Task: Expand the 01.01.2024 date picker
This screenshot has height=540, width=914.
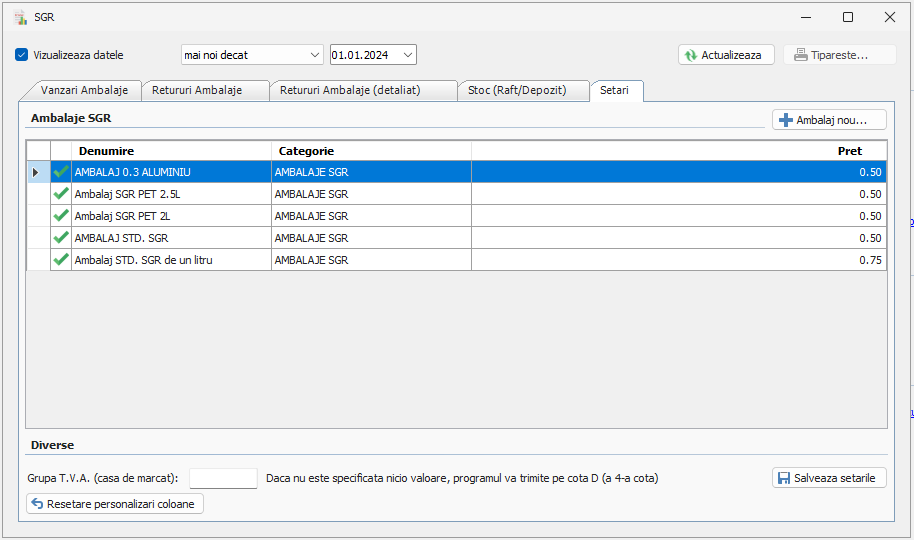Action: click(408, 55)
